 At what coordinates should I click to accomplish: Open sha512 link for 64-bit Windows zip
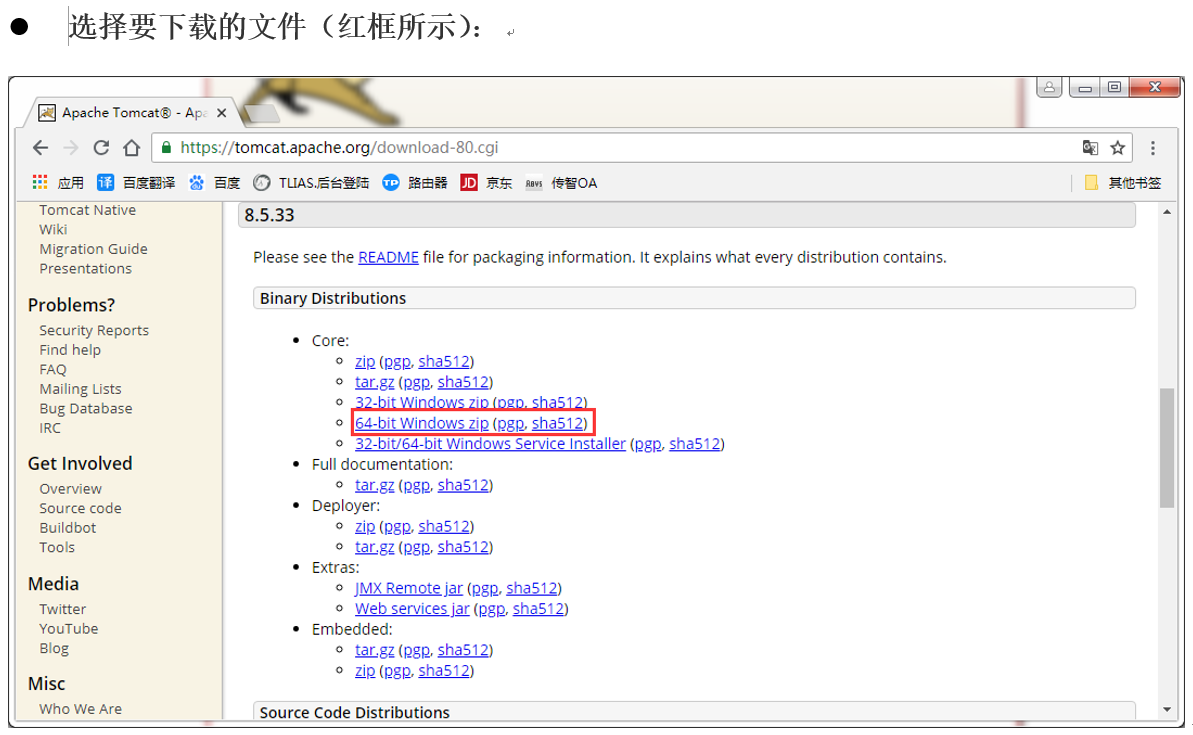click(558, 423)
